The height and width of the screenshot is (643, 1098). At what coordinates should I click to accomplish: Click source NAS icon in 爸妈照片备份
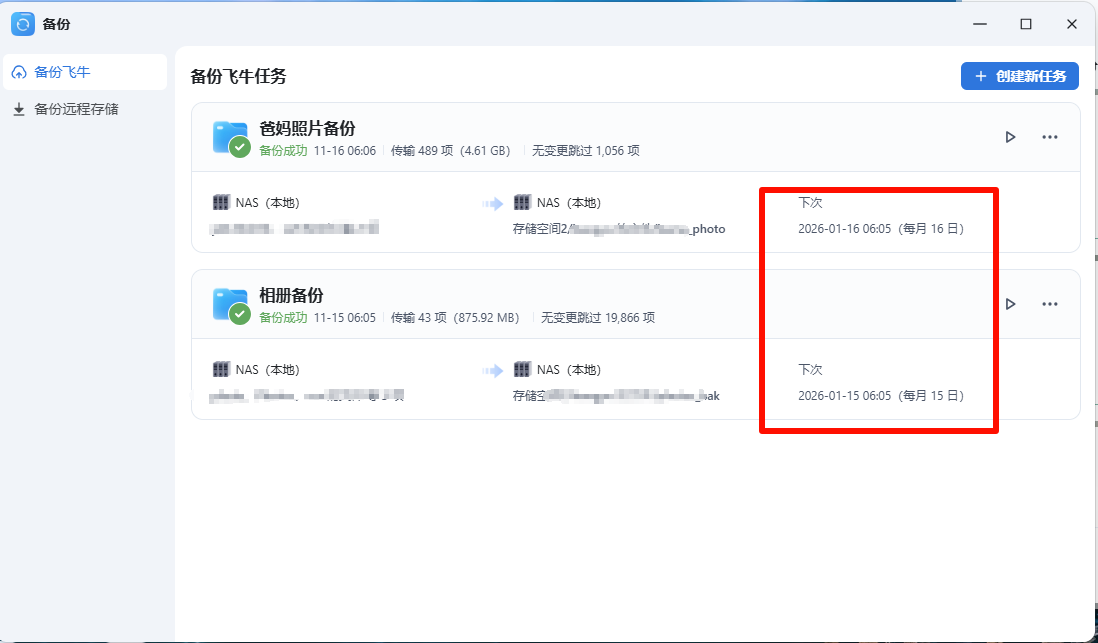[x=221, y=202]
